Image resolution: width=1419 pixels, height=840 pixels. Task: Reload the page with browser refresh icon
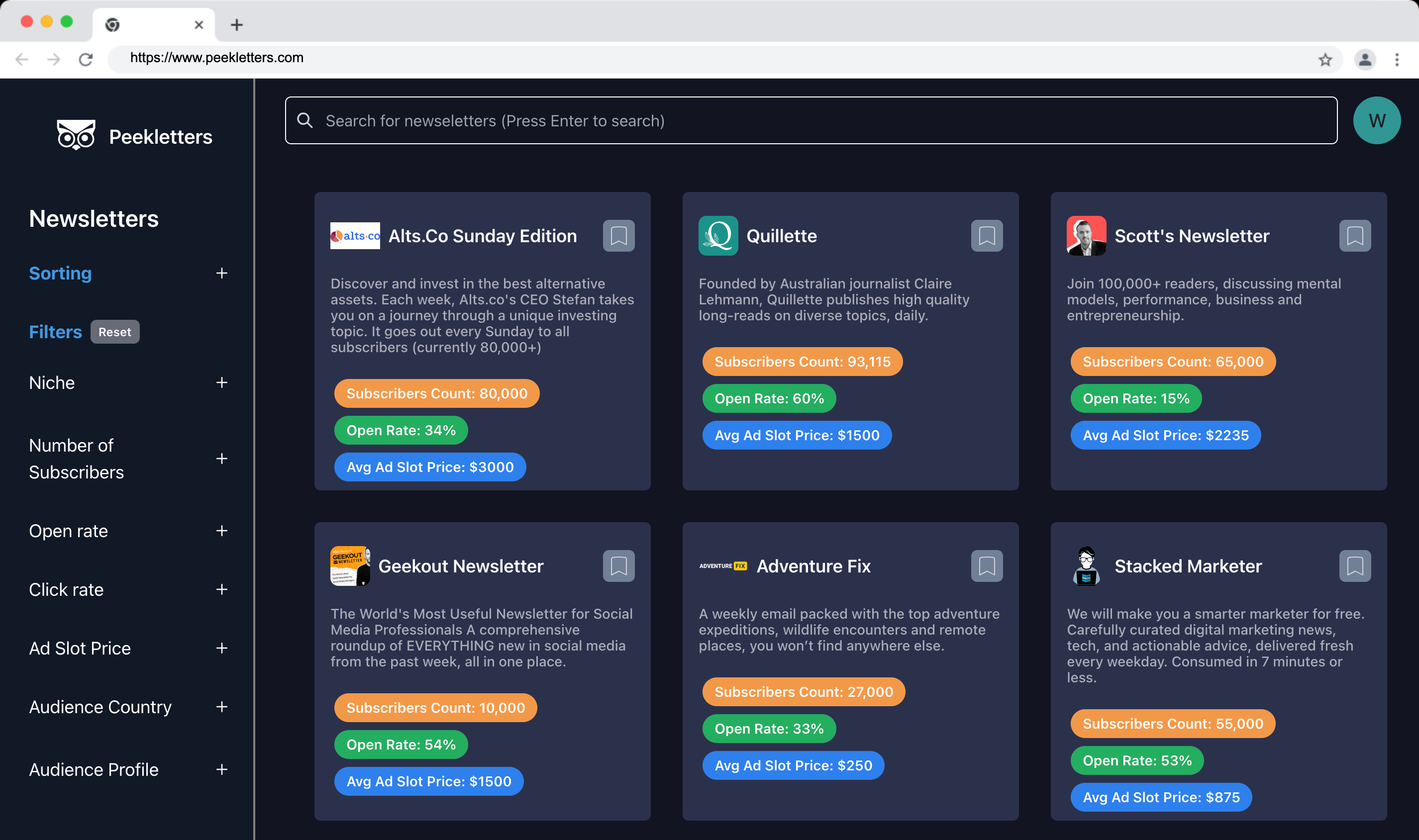pyautogui.click(x=86, y=59)
